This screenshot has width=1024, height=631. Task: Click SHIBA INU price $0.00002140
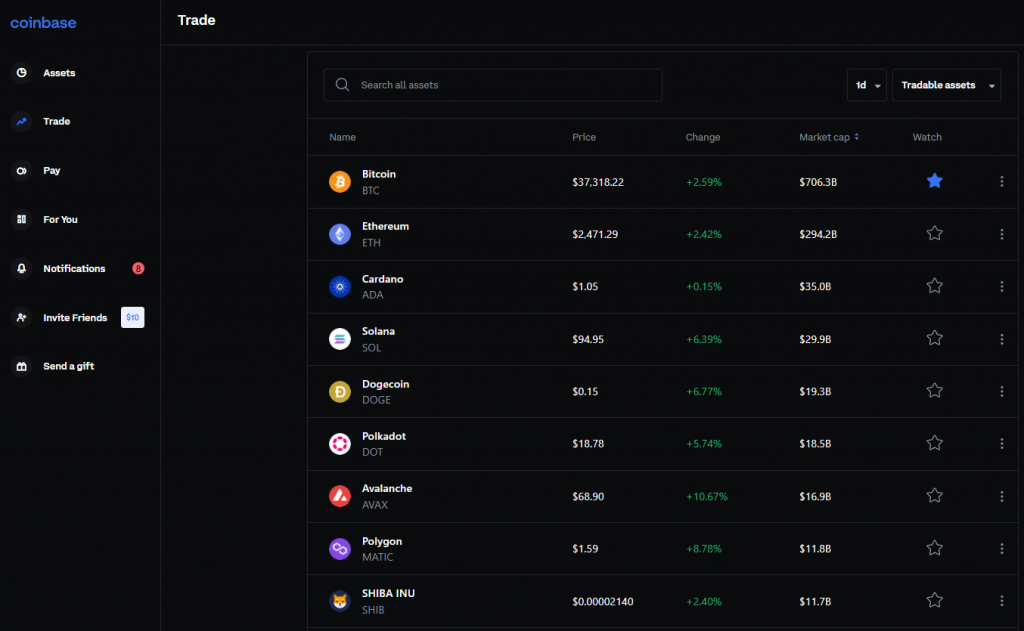[x=603, y=602]
